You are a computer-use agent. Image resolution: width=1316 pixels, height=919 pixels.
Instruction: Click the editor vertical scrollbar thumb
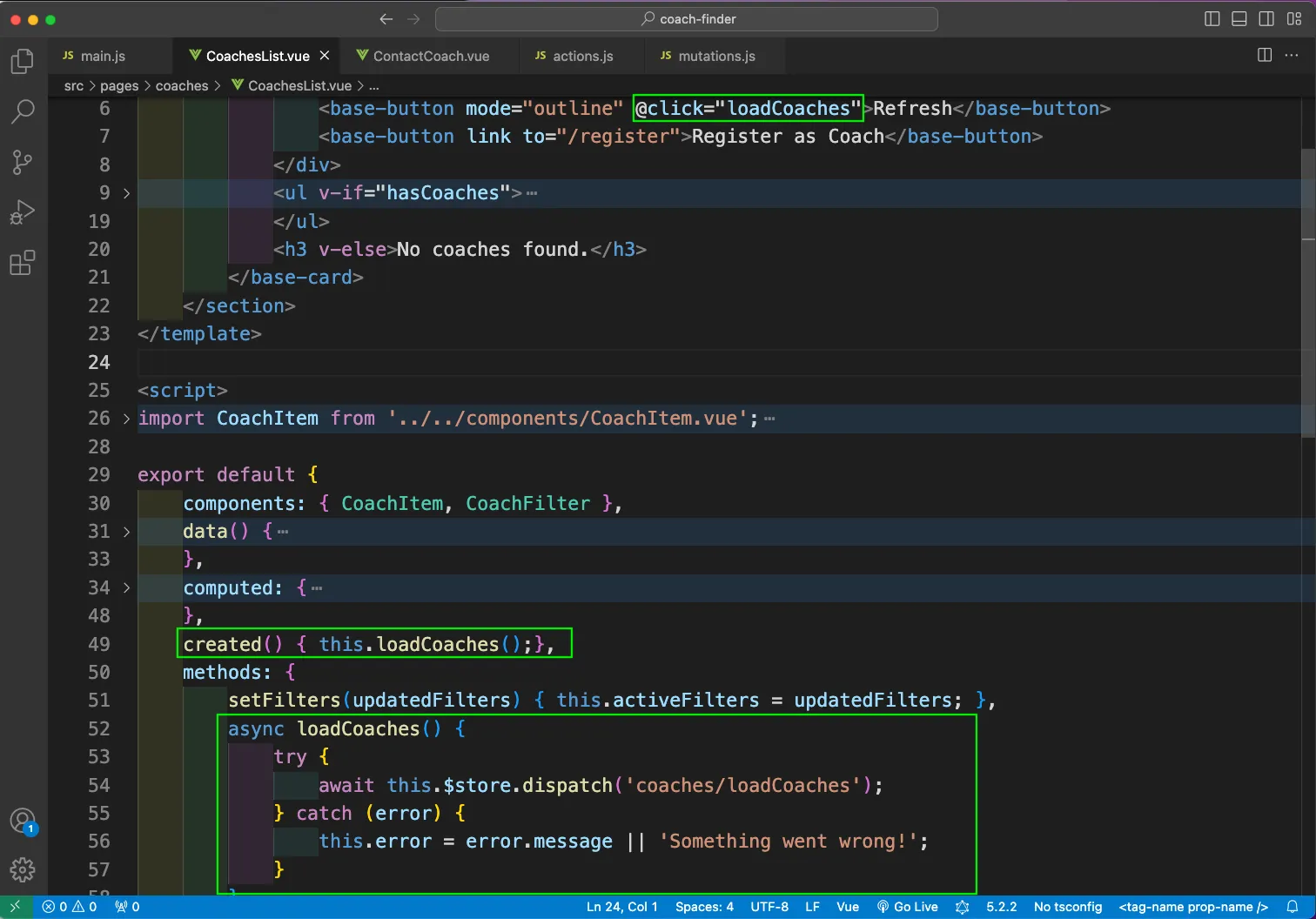pyautogui.click(x=1308, y=292)
